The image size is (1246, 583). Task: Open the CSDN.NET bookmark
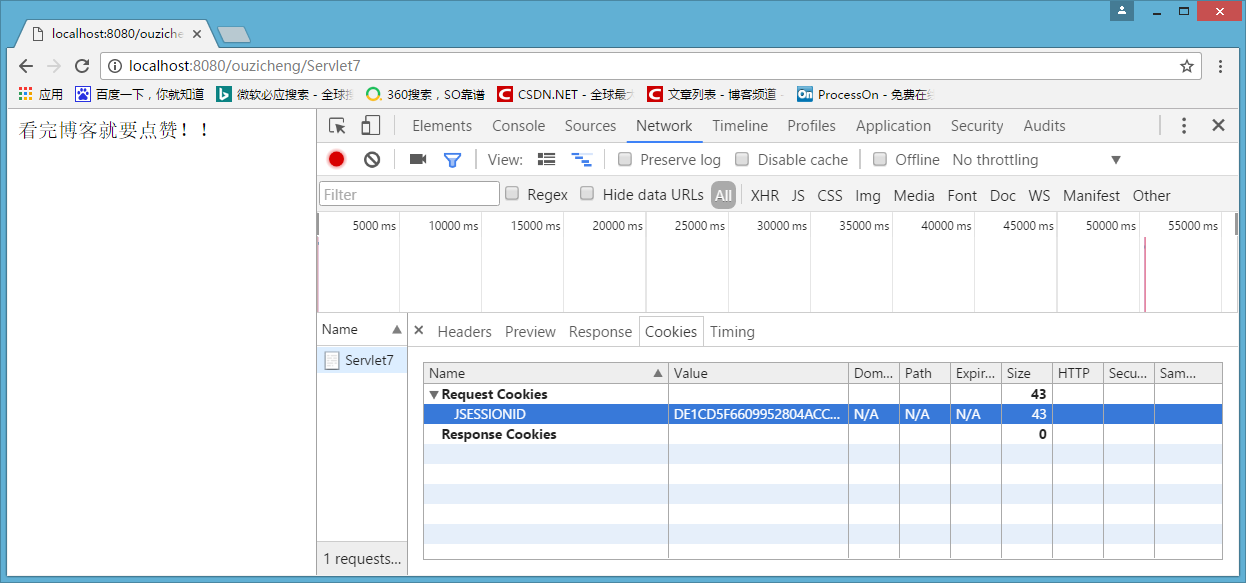(566, 94)
